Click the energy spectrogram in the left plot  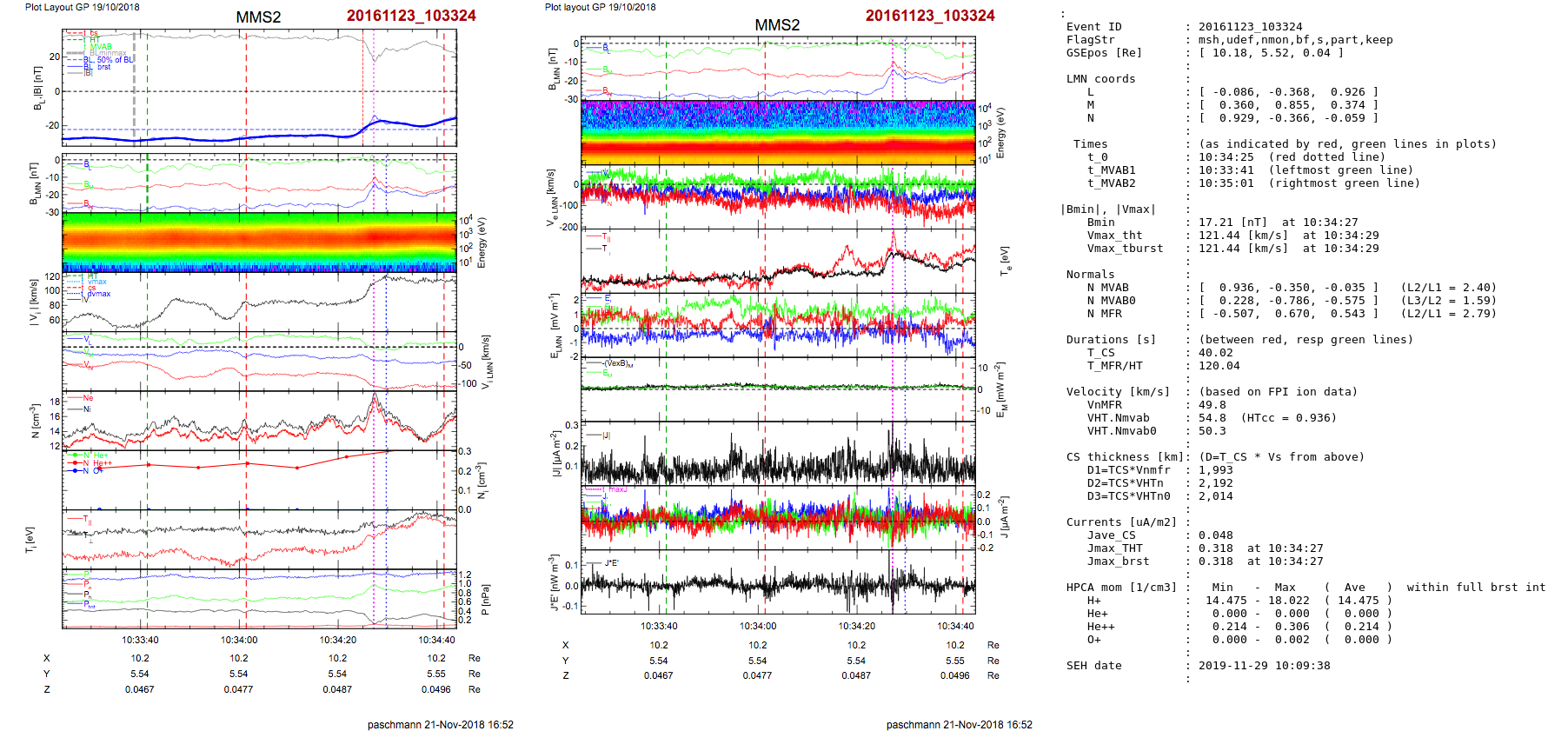pyautogui.click(x=259, y=242)
